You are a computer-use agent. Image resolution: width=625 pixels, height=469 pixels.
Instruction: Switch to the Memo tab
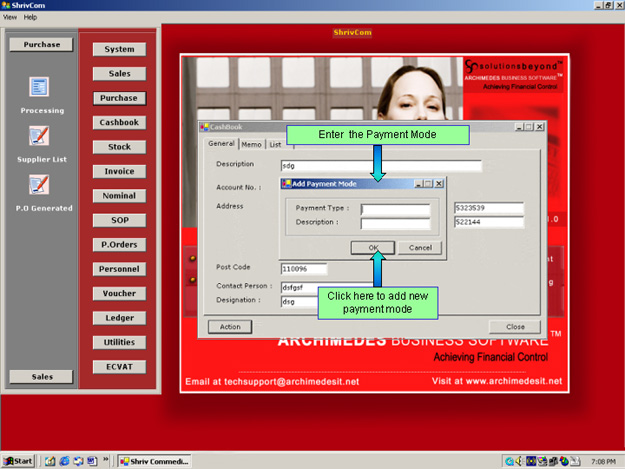[251, 144]
